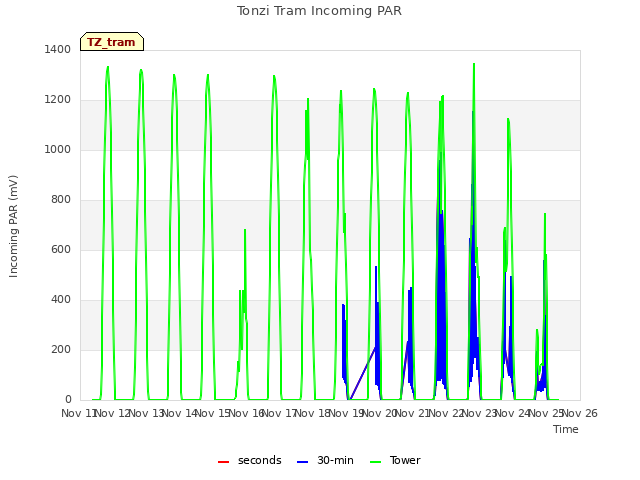The image size is (640, 480).
Task: Click the diagonal blue line between Nov 19 and Nov 20
Action: click(363, 372)
